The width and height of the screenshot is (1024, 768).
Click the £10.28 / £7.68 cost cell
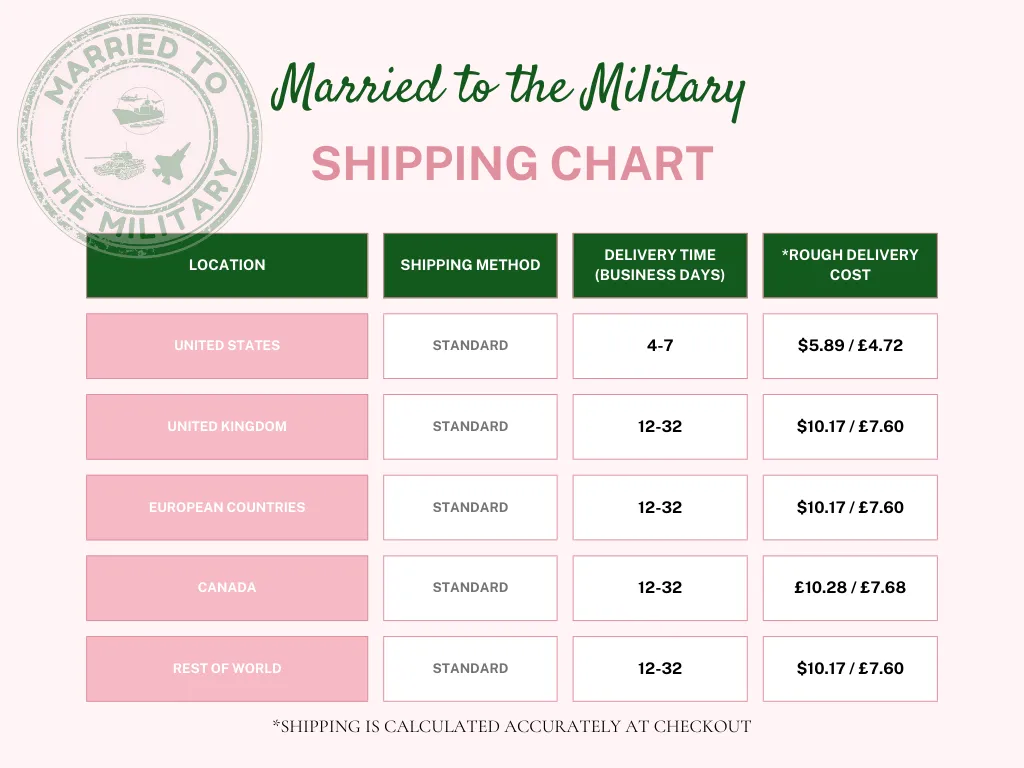tap(850, 588)
